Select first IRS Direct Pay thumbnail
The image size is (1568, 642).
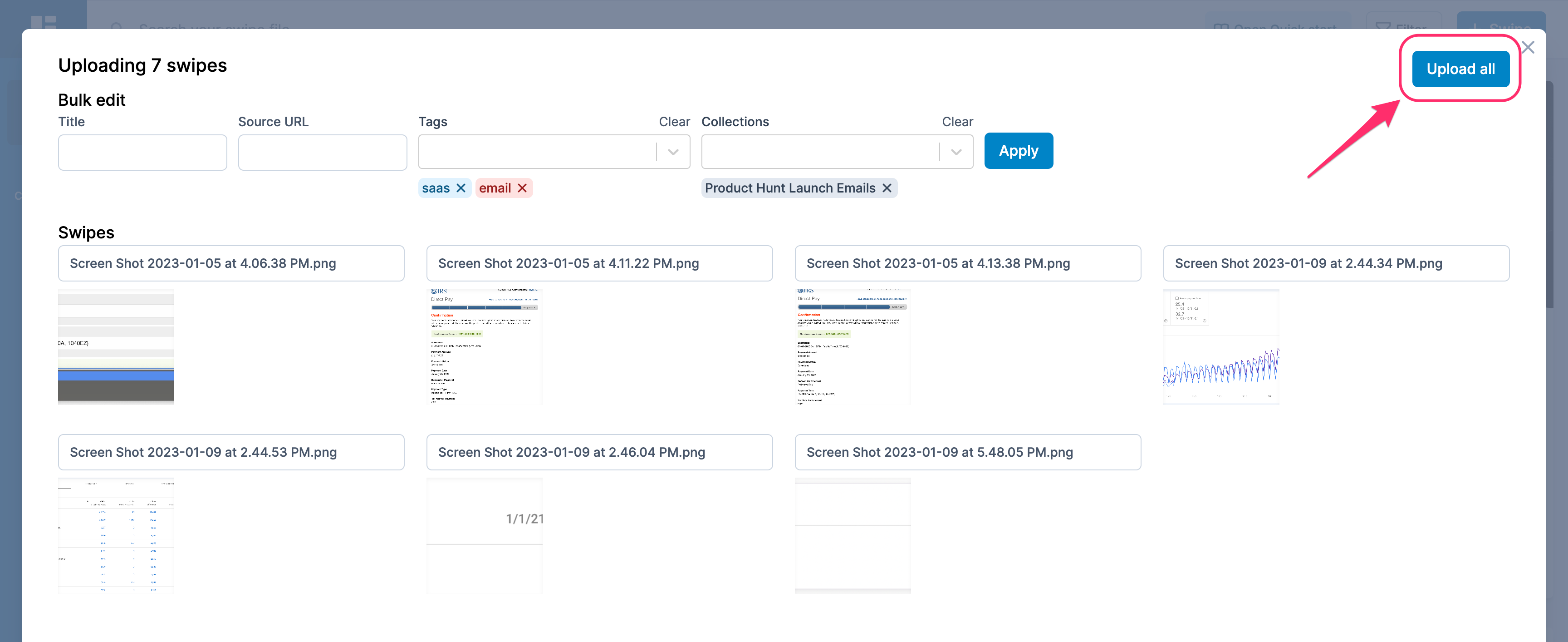point(484,346)
